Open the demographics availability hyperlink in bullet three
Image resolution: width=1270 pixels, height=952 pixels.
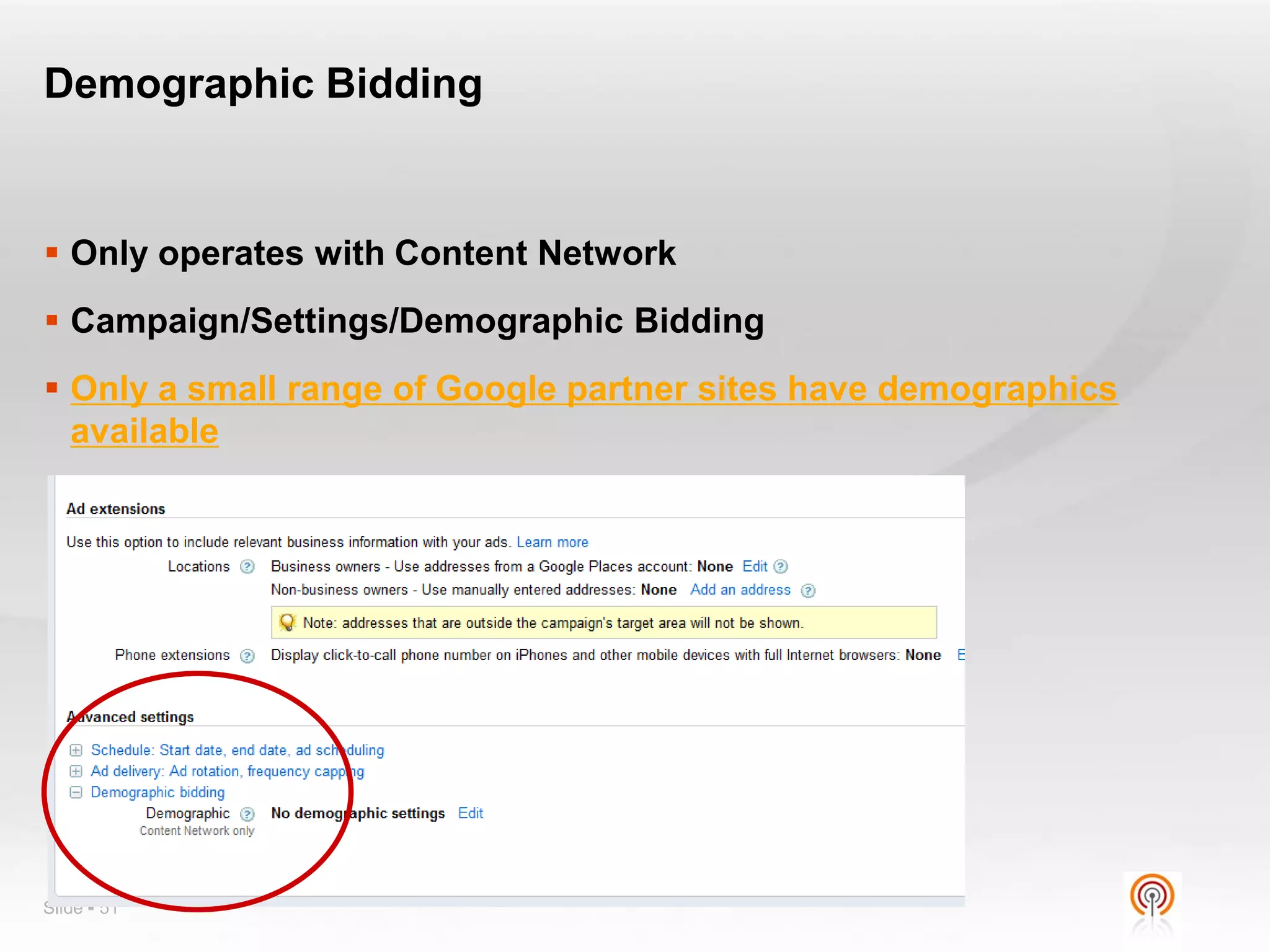(593, 409)
